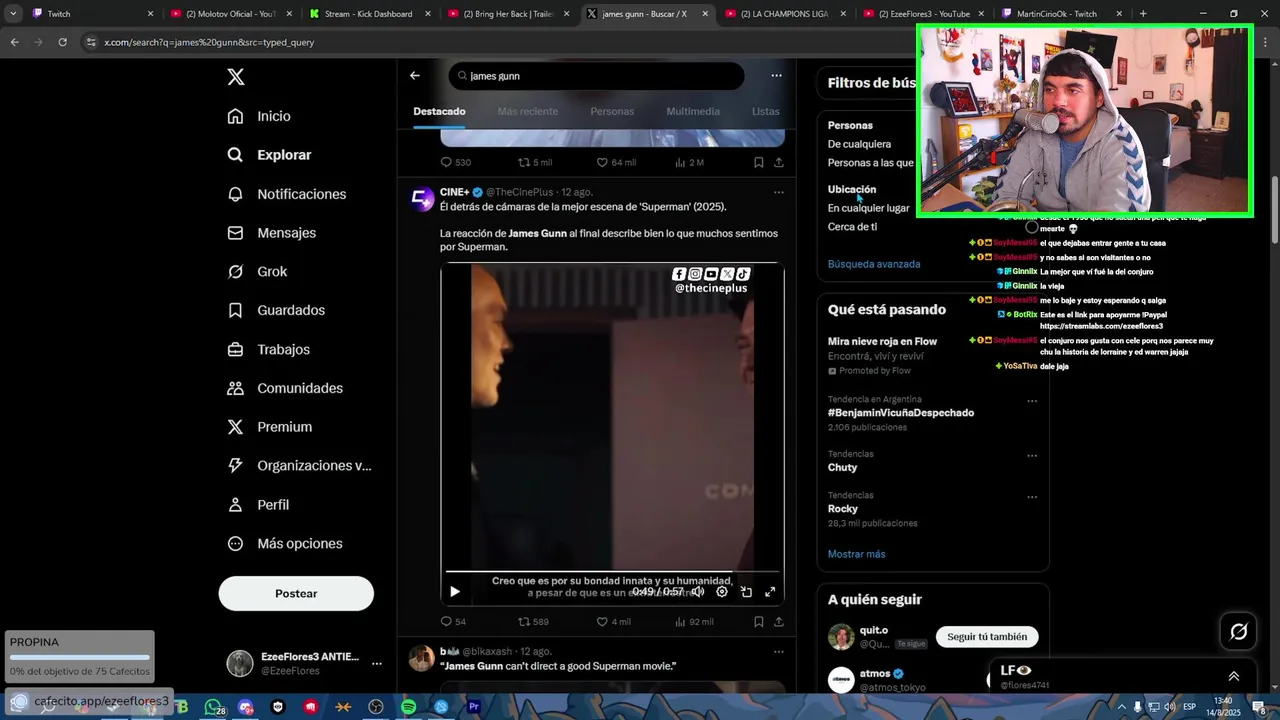Bookmark the tweet with 64 mil likes
This screenshot has height=720, width=1280.
759,162
